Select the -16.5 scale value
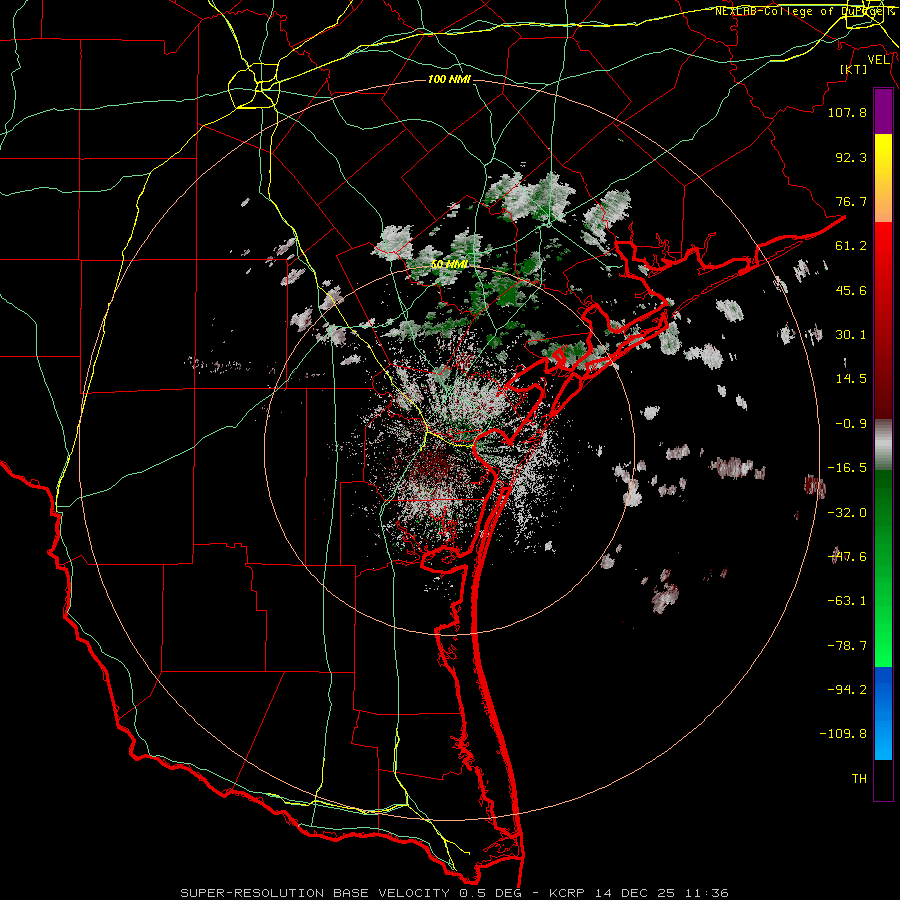The image size is (900, 900). (x=847, y=468)
